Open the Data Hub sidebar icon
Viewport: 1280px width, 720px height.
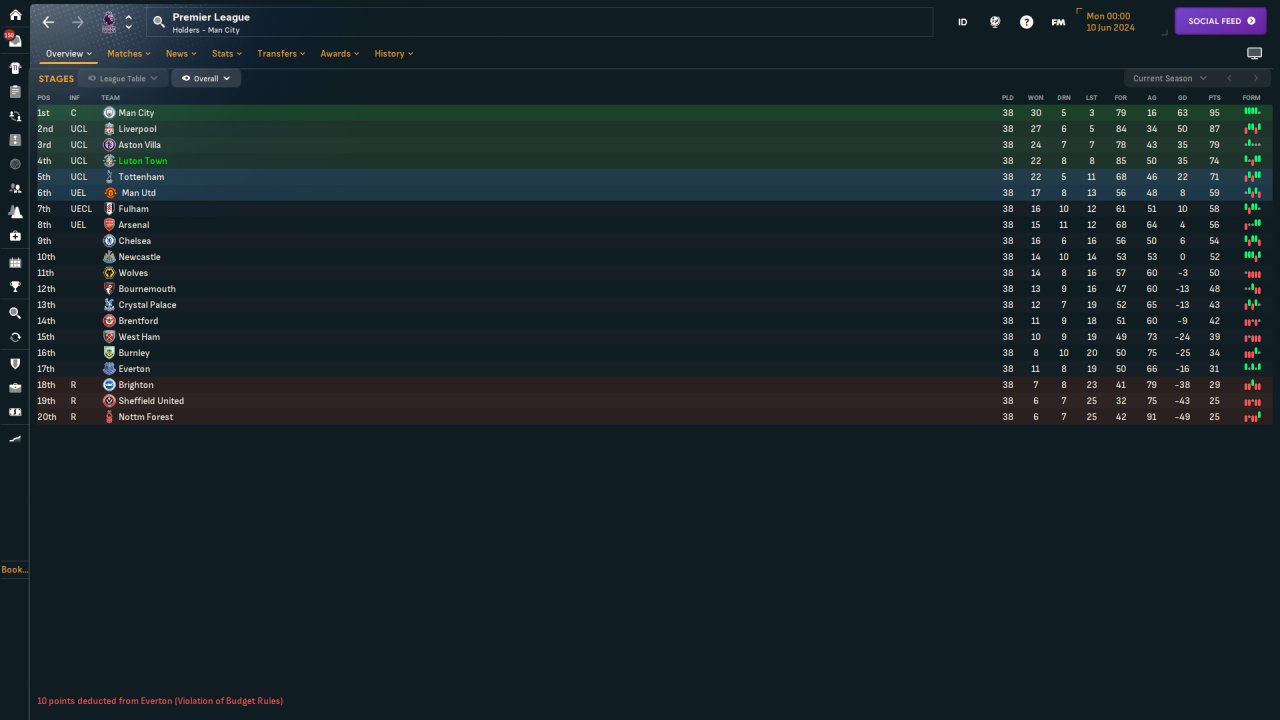[x=15, y=164]
